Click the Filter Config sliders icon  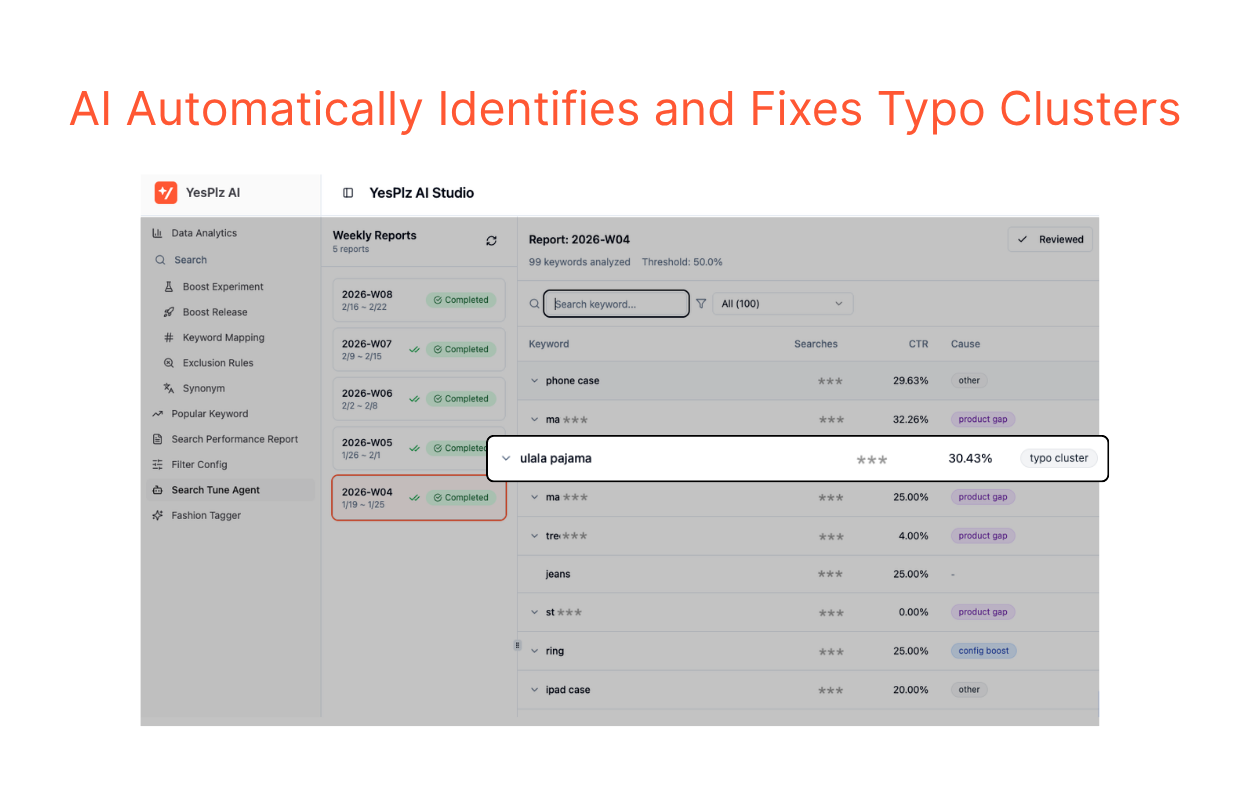(x=157, y=465)
